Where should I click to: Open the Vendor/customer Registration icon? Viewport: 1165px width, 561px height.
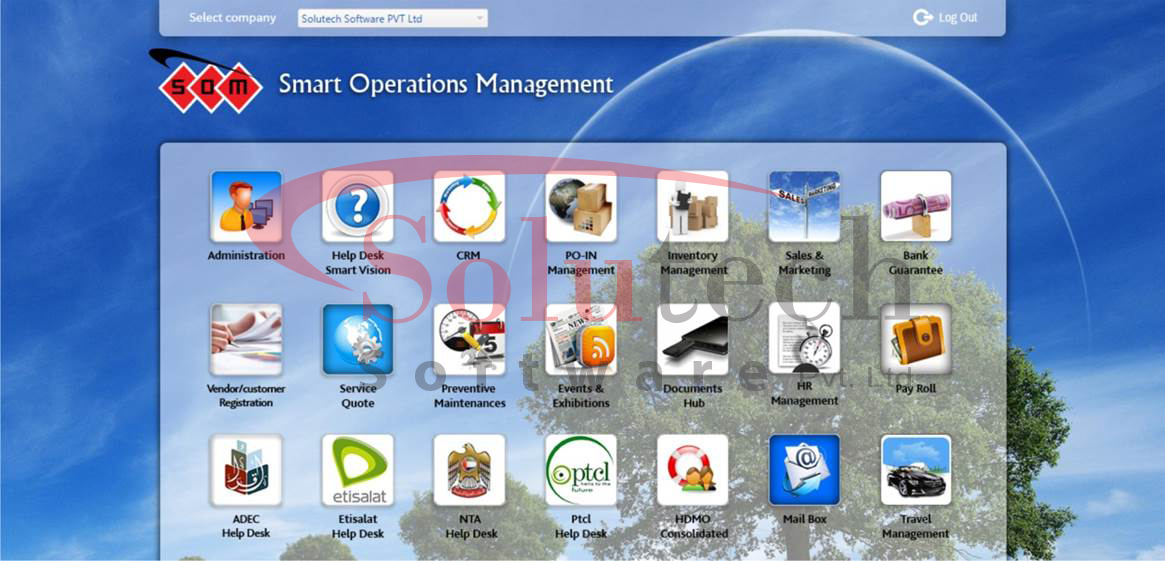(x=246, y=339)
